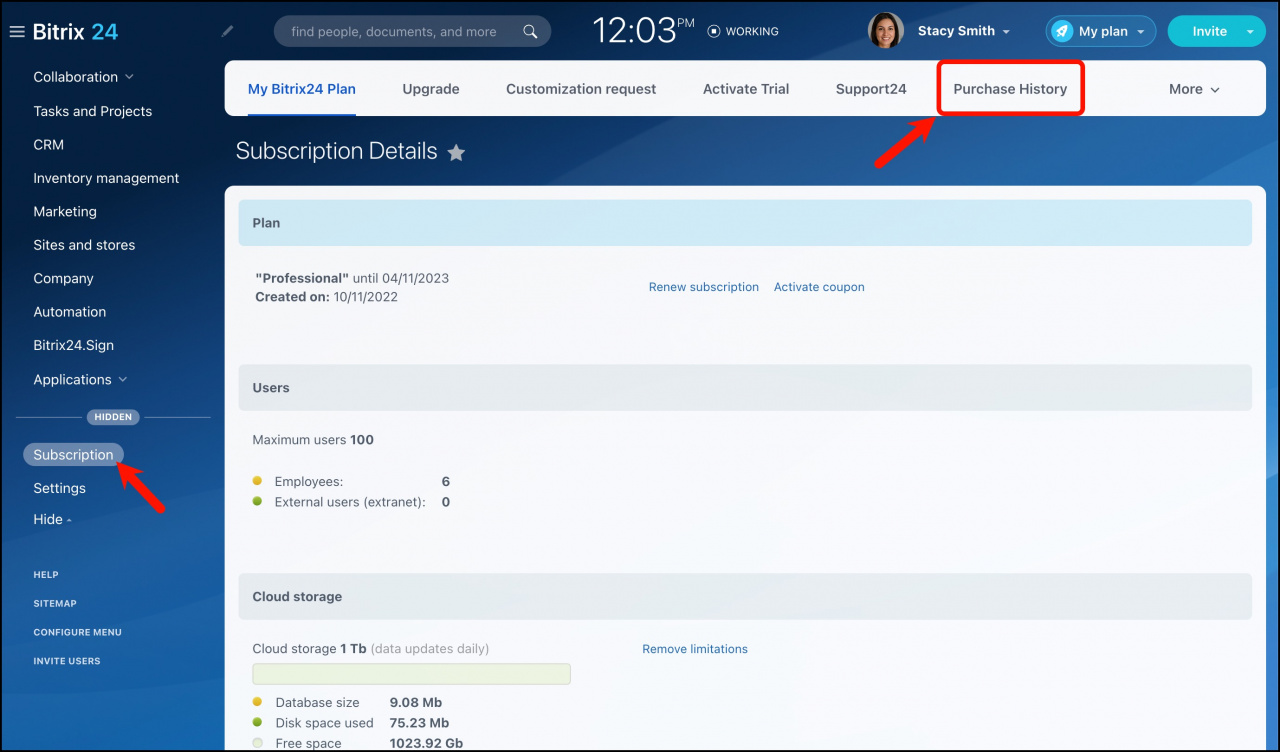Open the Upgrade tab
This screenshot has width=1280, height=752.
(x=431, y=89)
